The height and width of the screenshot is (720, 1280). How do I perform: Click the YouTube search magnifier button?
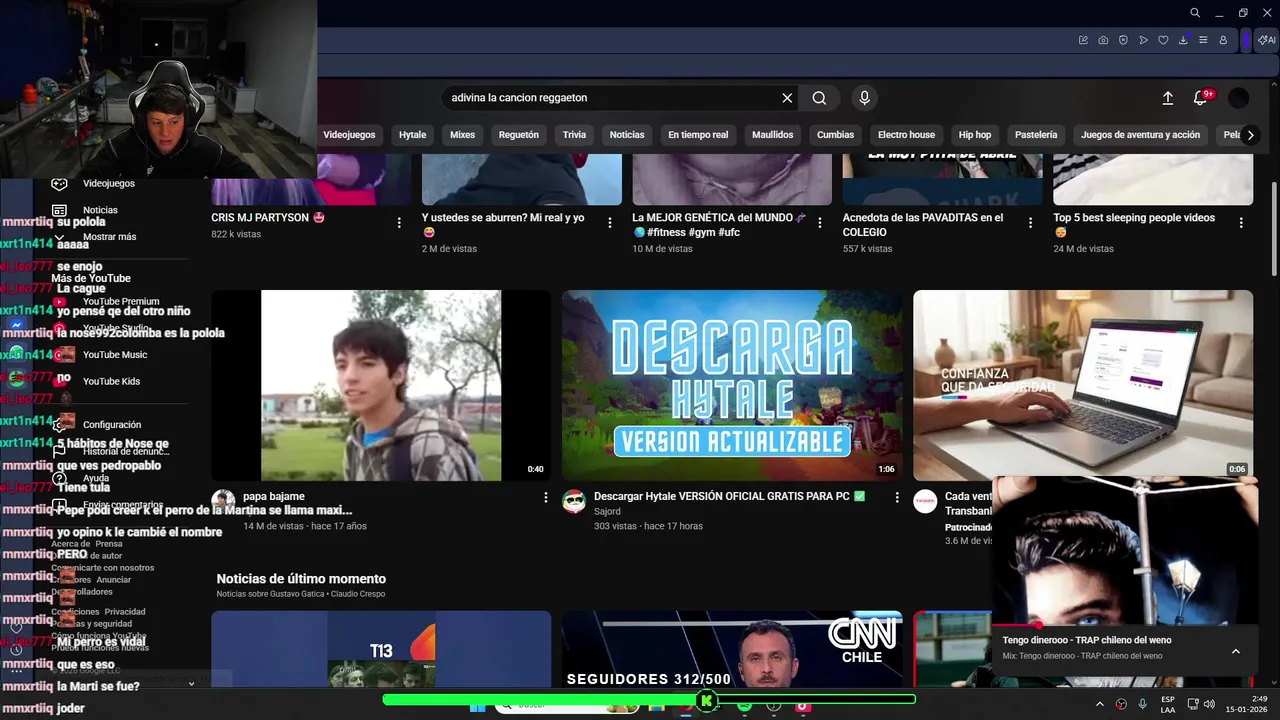pyautogui.click(x=819, y=98)
